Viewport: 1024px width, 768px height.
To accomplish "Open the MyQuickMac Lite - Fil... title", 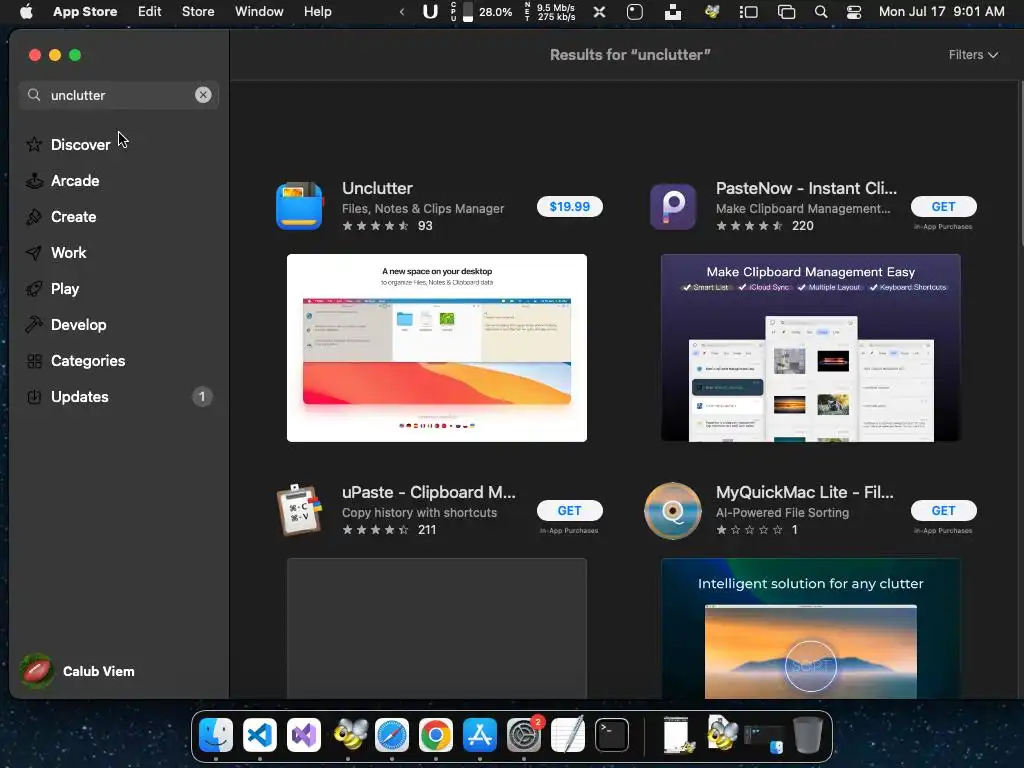I will 805,492.
